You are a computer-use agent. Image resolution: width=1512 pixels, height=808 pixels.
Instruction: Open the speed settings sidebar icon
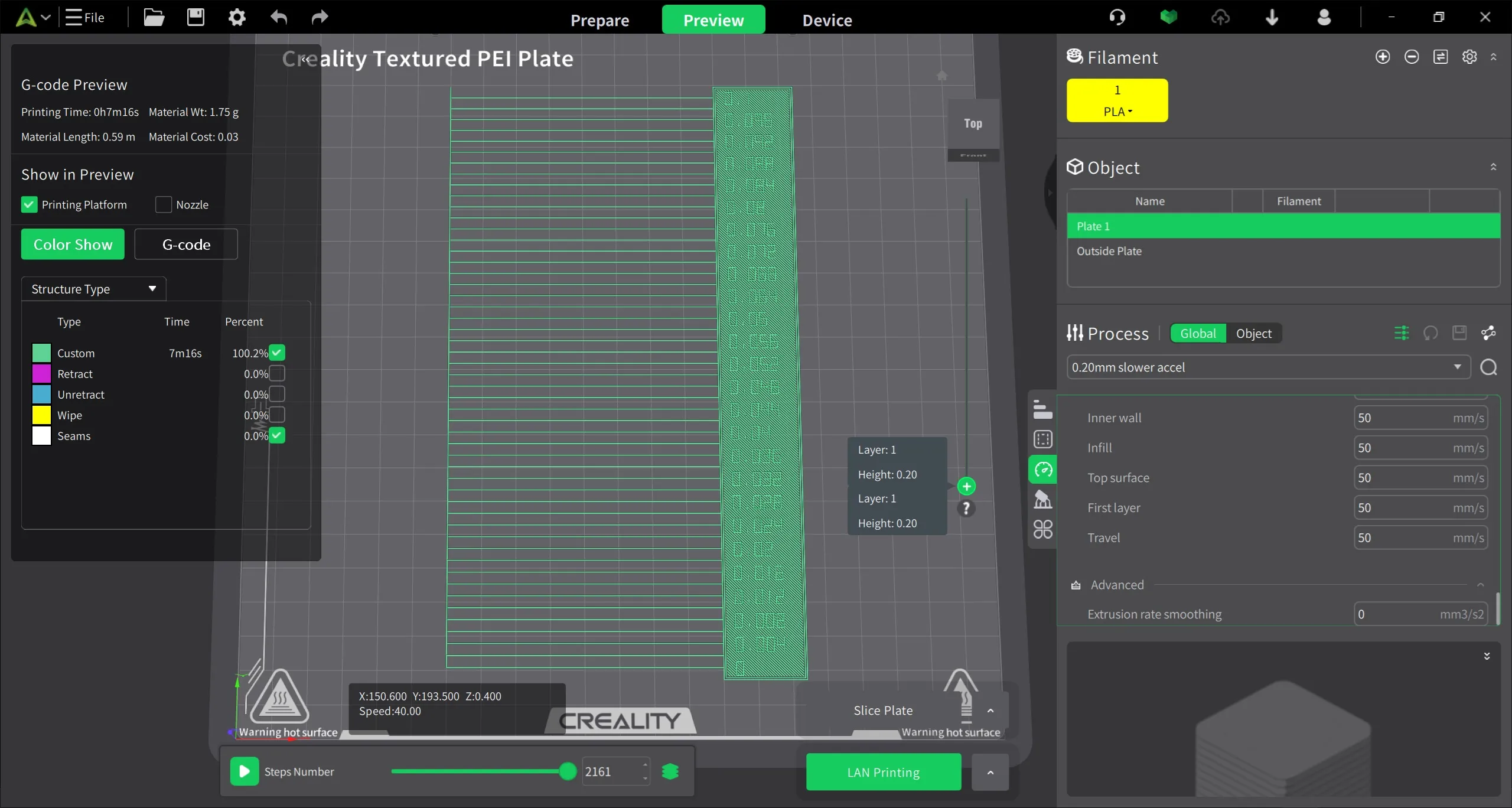coord(1043,470)
